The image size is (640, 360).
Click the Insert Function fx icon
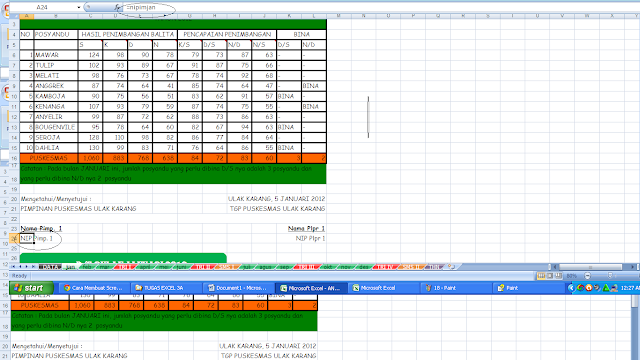coord(117,7)
